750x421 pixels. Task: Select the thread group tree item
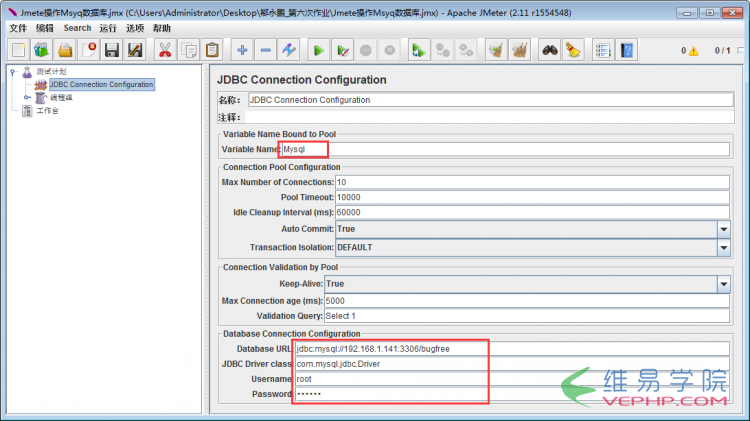click(x=61, y=98)
